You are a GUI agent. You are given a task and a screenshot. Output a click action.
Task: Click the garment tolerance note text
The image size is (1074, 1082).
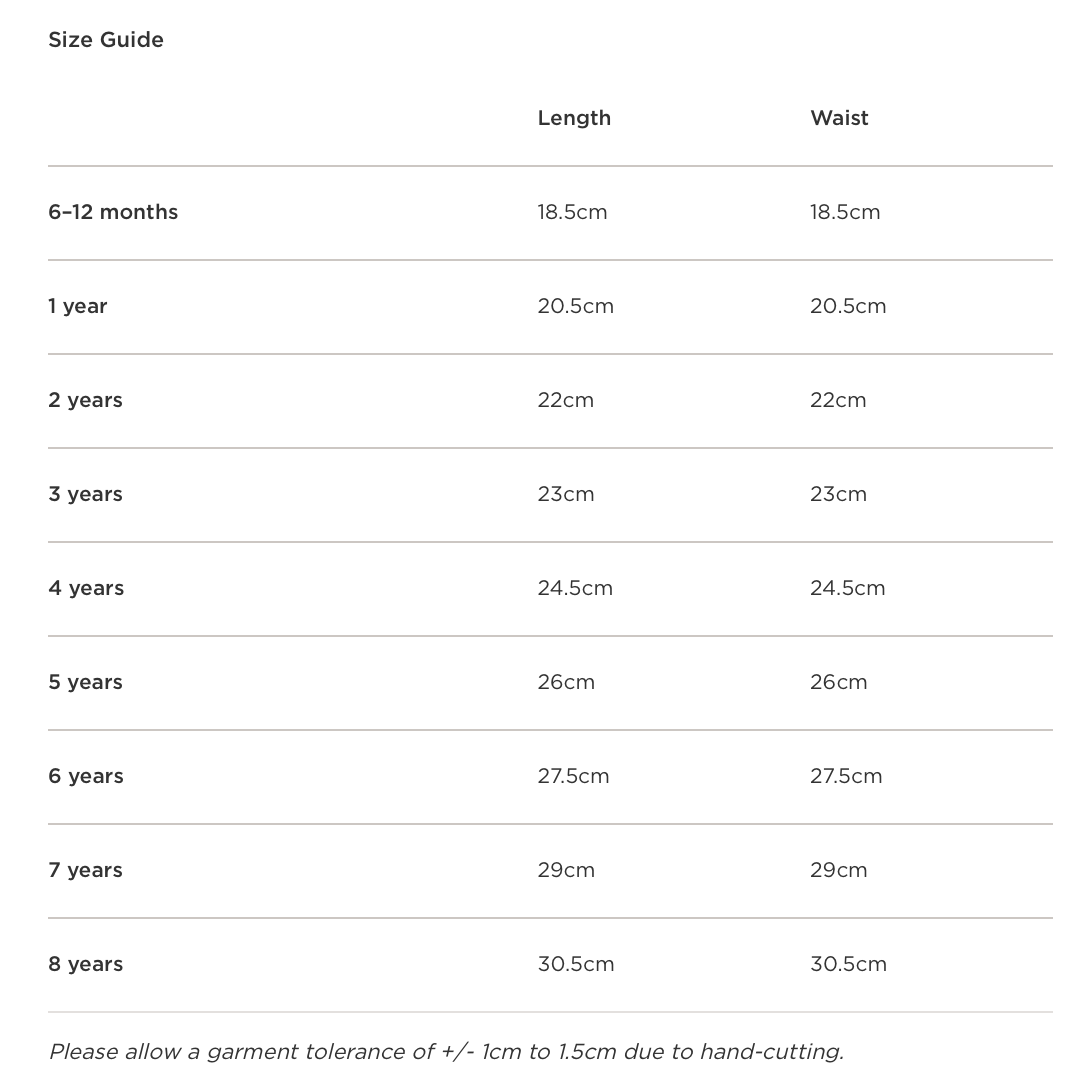click(446, 1052)
